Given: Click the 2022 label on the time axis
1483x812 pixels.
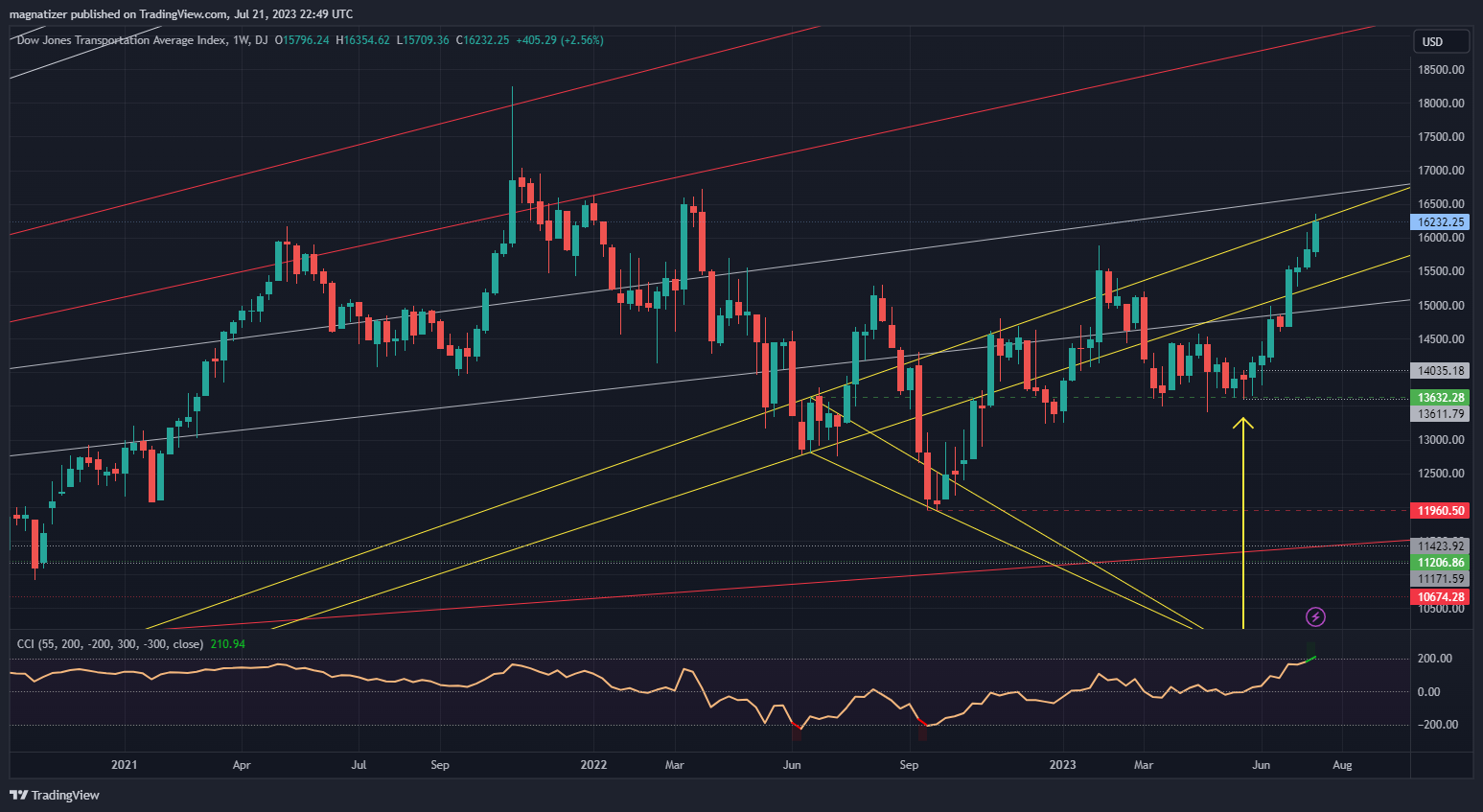Looking at the screenshot, I should tap(594, 765).
